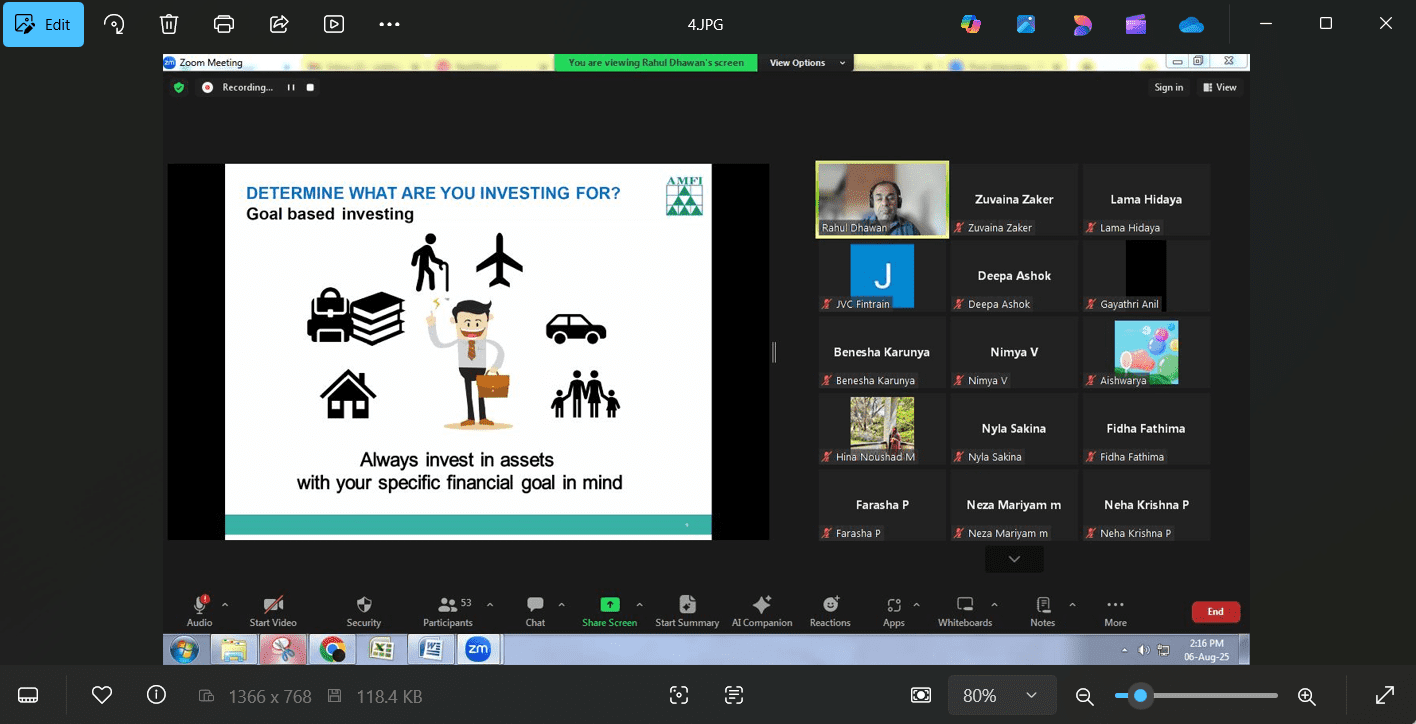This screenshot has height=724, width=1416.
Task: Click the scan text icon
Action: 734,695
